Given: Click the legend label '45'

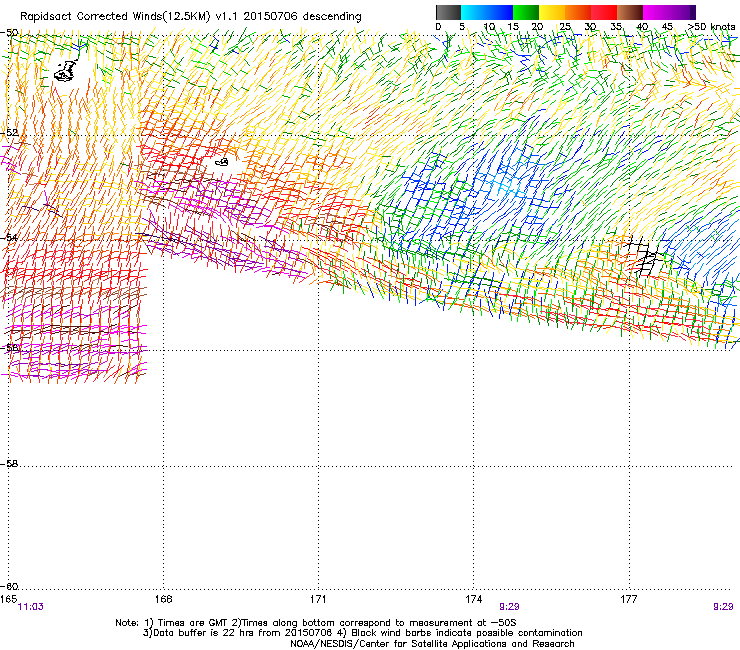Looking at the screenshot, I should pyautogui.click(x=667, y=27).
